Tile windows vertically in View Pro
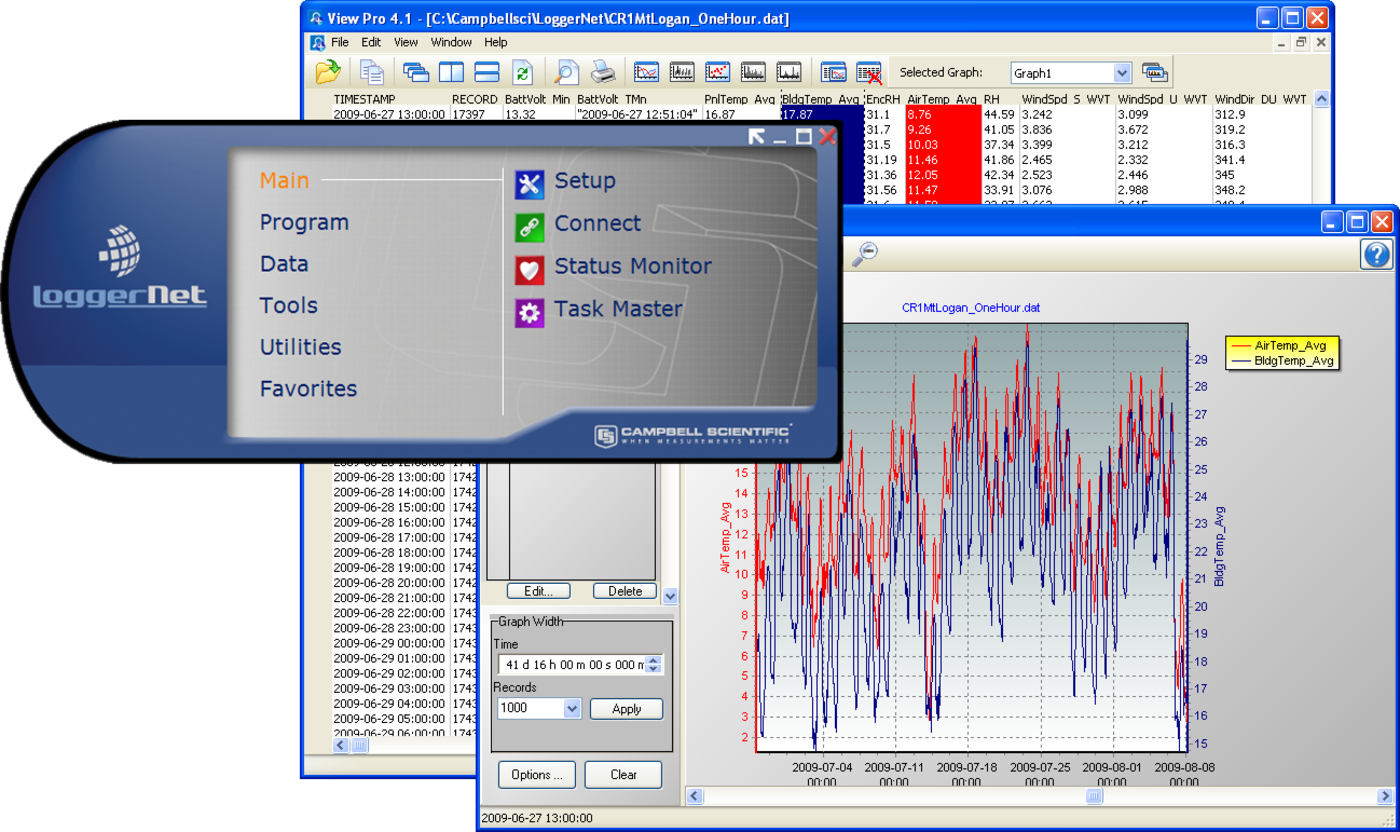1400x832 pixels. pos(452,72)
